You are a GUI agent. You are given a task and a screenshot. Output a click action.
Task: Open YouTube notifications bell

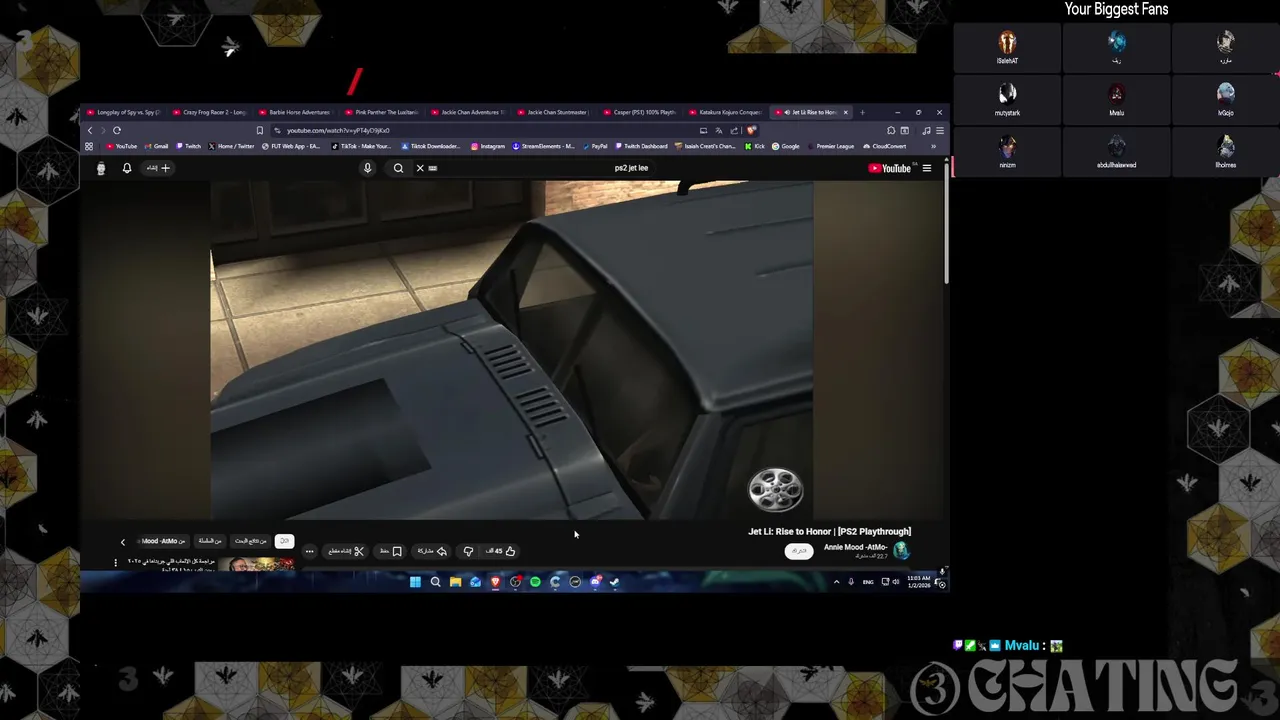pyautogui.click(x=127, y=168)
